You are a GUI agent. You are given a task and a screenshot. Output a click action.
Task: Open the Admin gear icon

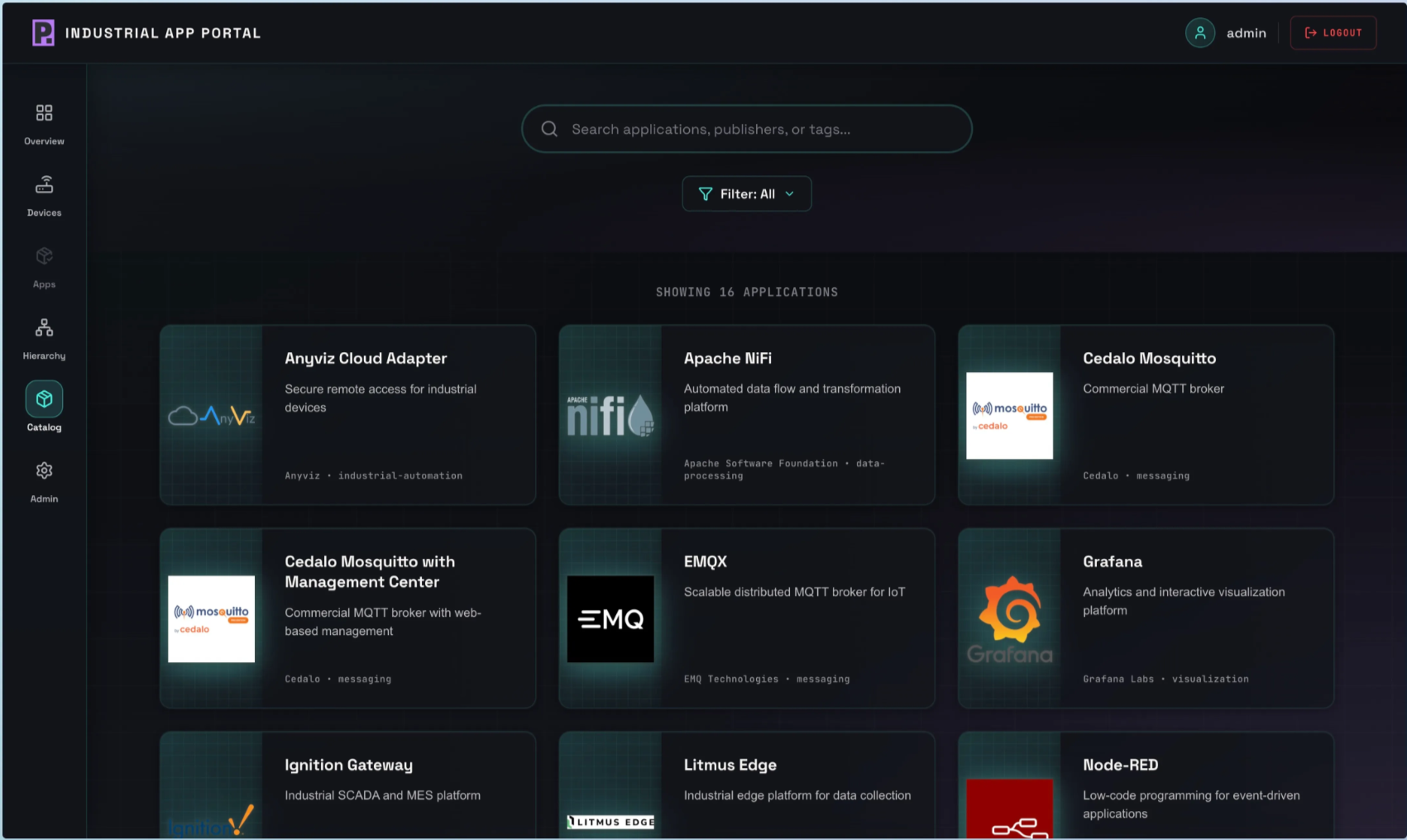point(44,470)
